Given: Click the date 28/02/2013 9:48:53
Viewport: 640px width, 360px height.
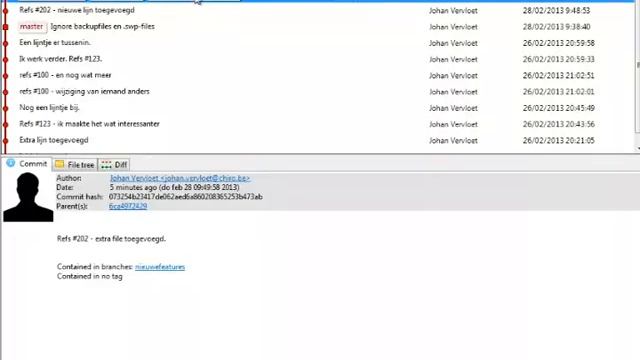Looking at the screenshot, I should [x=556, y=11].
